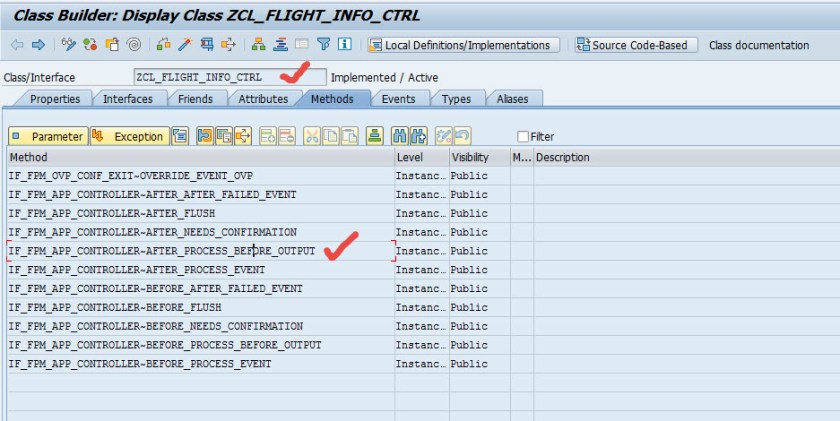Select method IF_FPM_APP_CONTROLLER~BEFORE_NEEDS_CONFIRMATION
Screen dimensions: 840x421
click(x=201, y=326)
